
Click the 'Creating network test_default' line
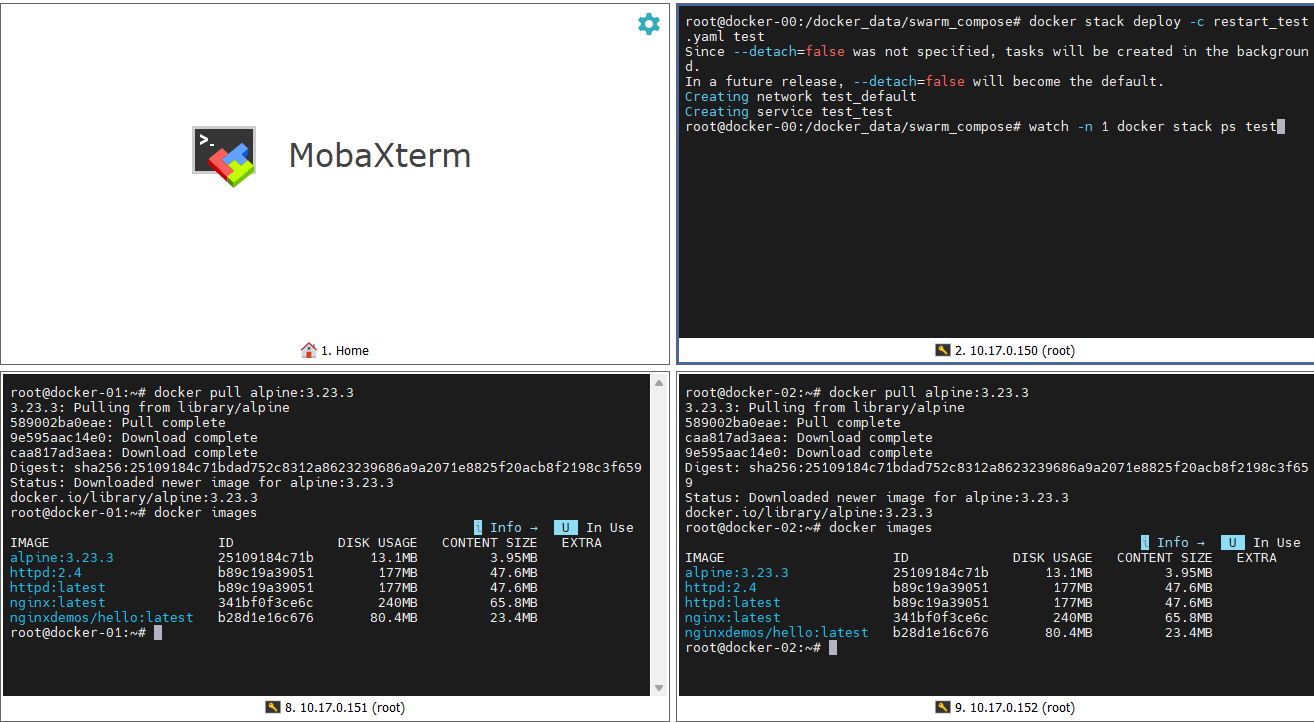pyautogui.click(x=801, y=97)
